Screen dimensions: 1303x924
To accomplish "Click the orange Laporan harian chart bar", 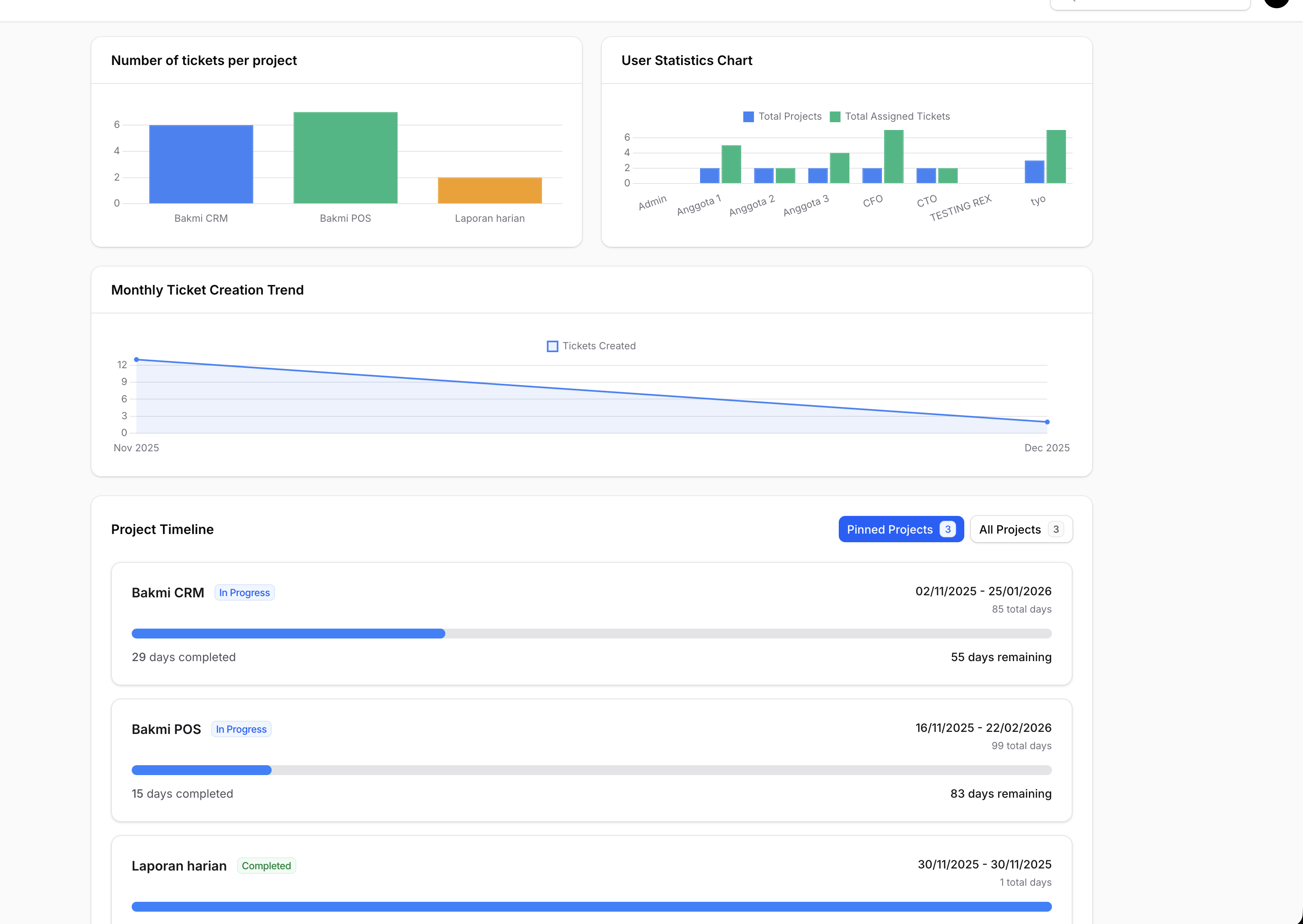I will click(489, 190).
